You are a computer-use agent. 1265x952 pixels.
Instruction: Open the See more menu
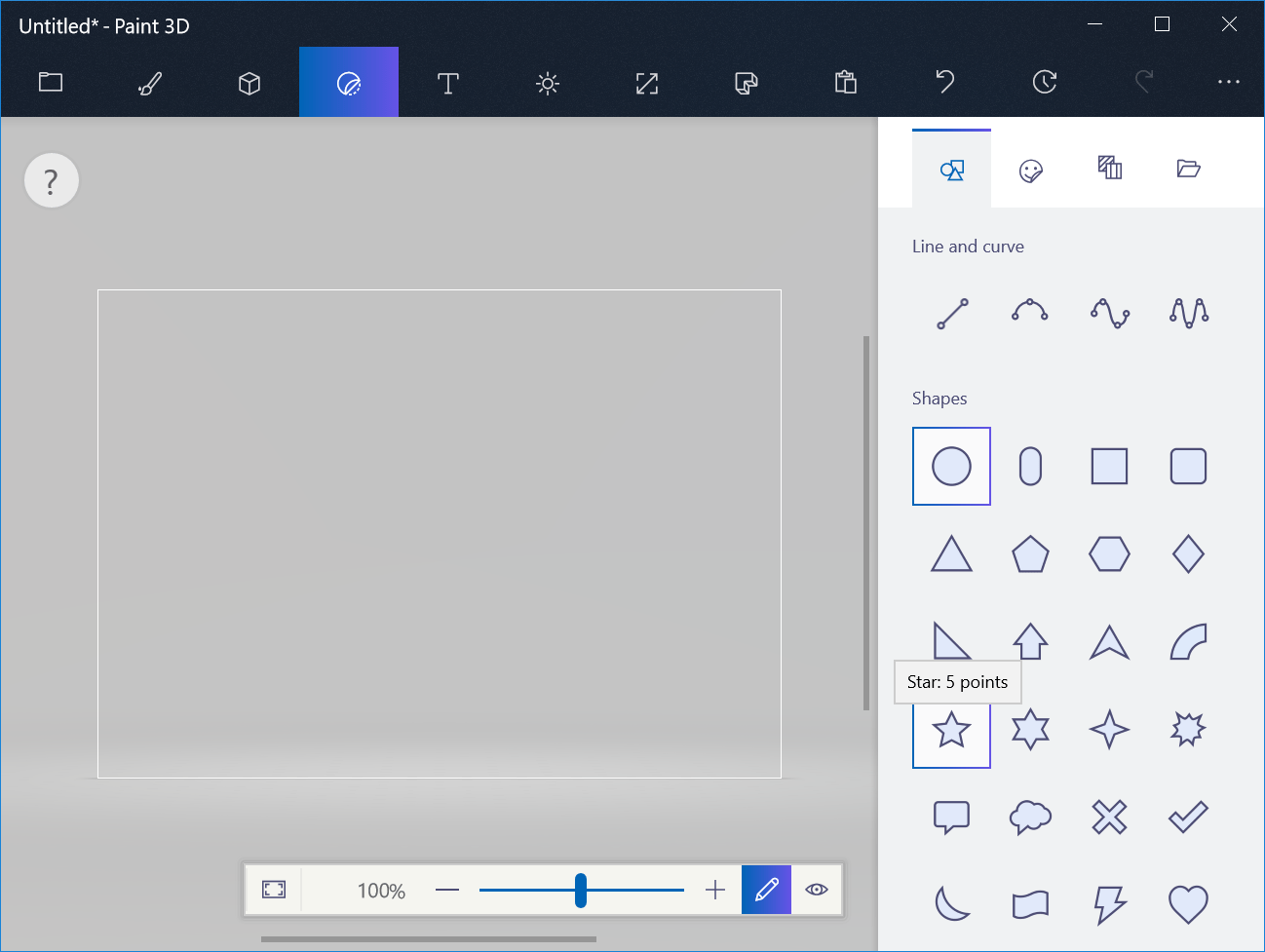(1228, 83)
